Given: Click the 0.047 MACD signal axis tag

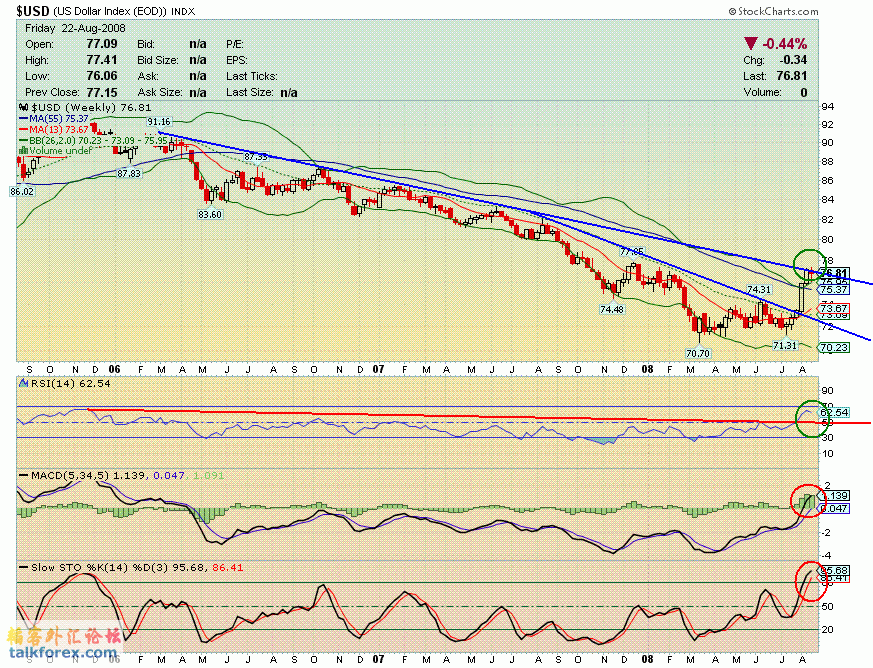Looking at the screenshot, I should click(833, 508).
